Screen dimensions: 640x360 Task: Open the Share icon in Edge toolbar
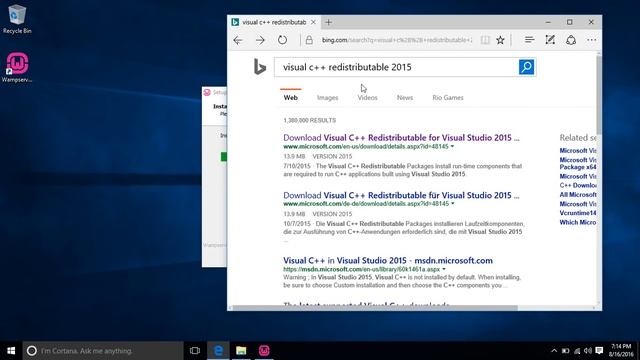click(571, 40)
